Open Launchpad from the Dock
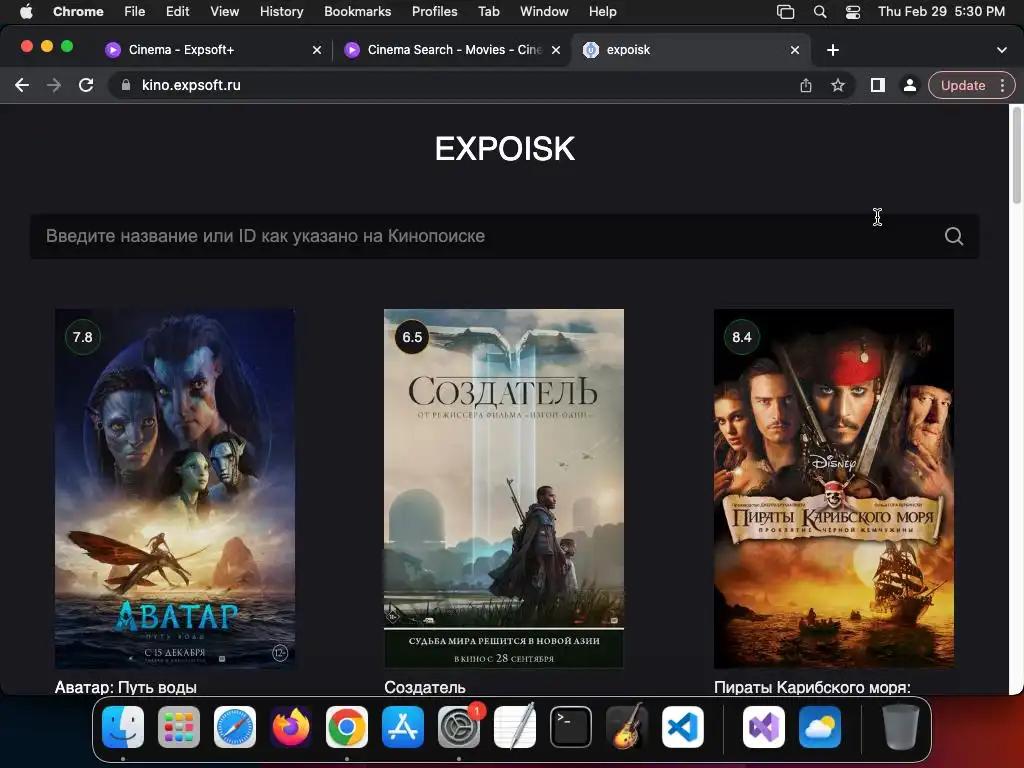 pos(179,727)
